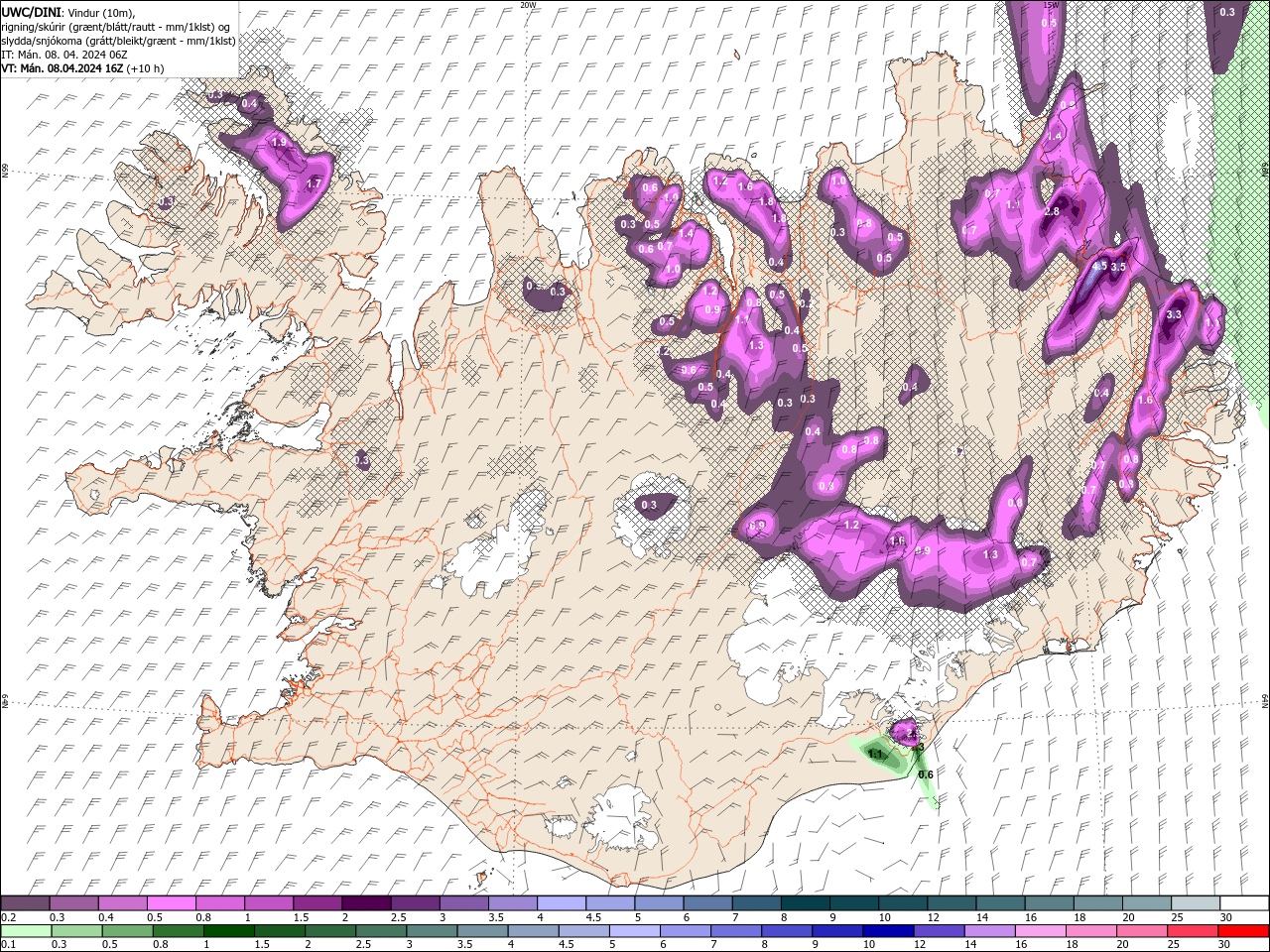Click lower legend swatch starting at 2.5
Viewport: 1270px width, 952px height.
[380, 930]
